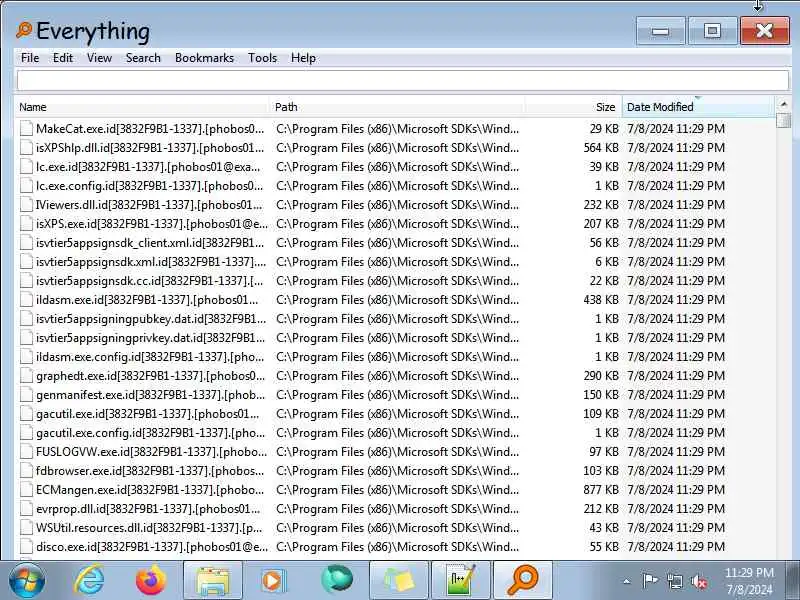800x600 pixels.
Task: Open the Windows Start menu
Action: pos(26,581)
